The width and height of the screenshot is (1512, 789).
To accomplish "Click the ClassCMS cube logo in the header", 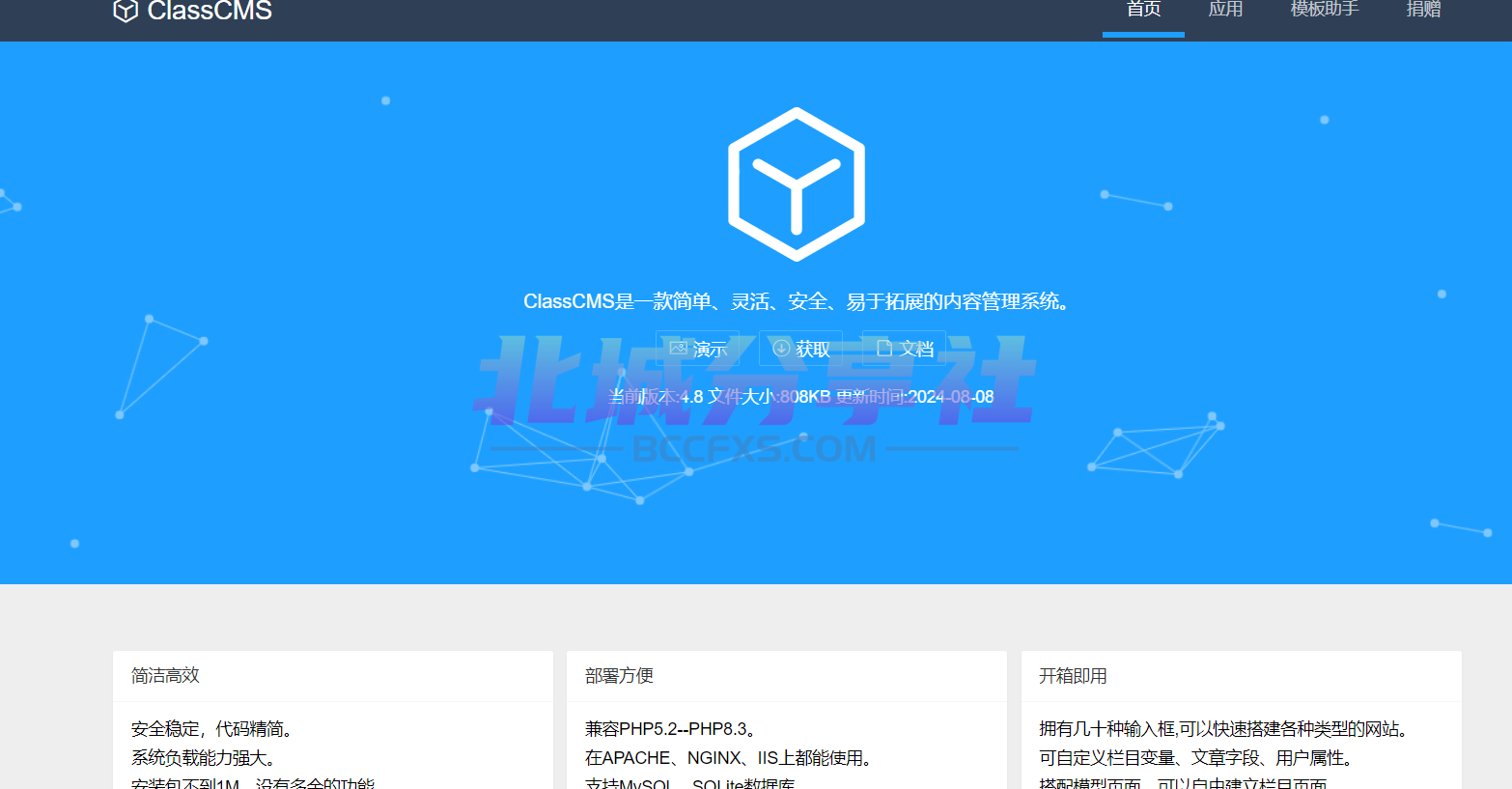I will tap(126, 11).
